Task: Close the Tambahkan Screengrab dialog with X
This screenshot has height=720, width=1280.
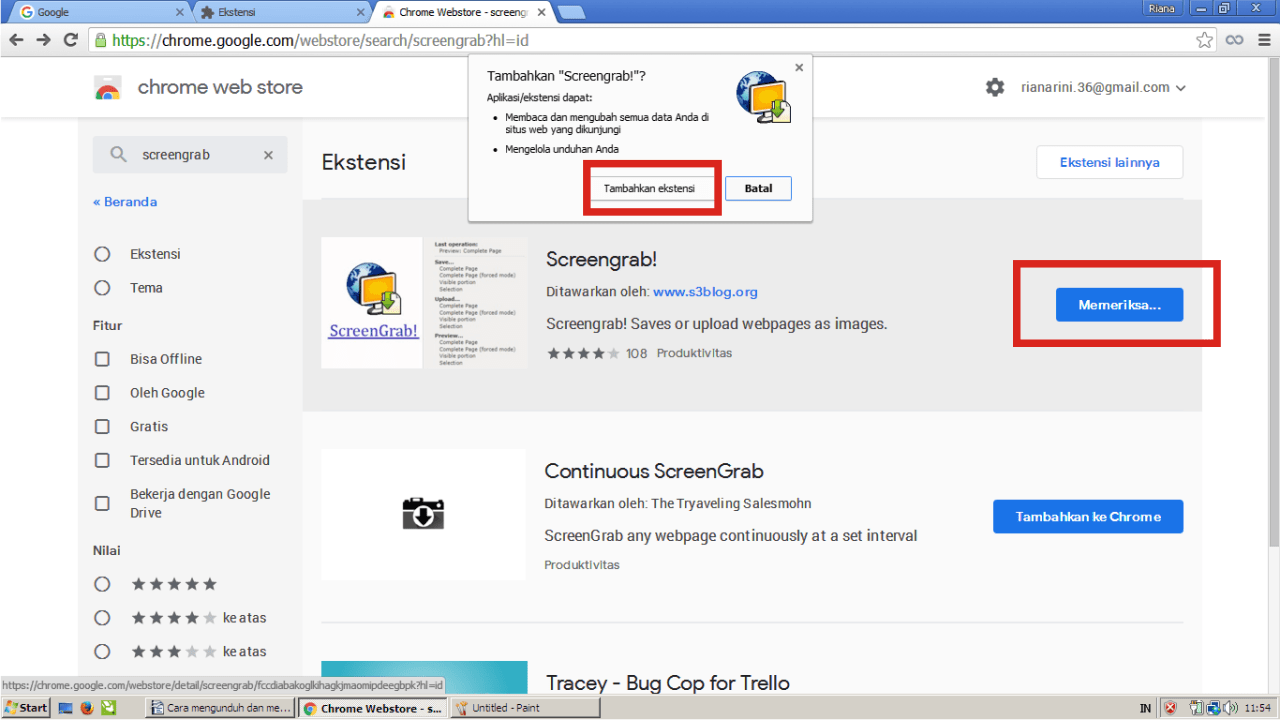Action: pyautogui.click(x=798, y=68)
